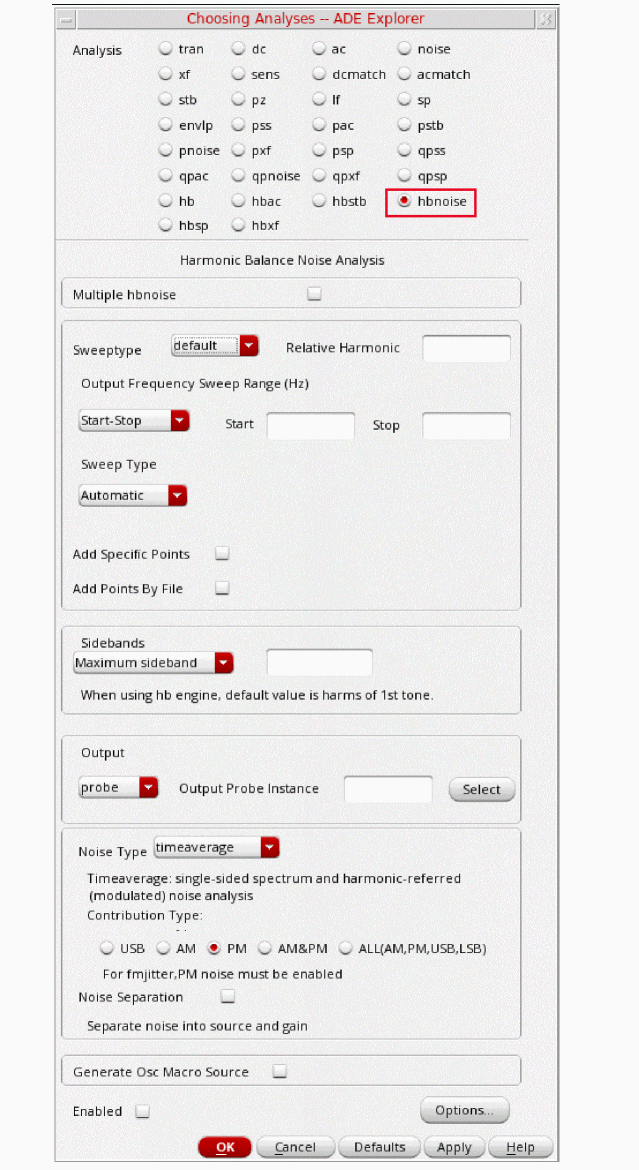Open the Start-Stop sweep range dropdown
Viewport: 639px width, 1170px height.
click(x=134, y=421)
